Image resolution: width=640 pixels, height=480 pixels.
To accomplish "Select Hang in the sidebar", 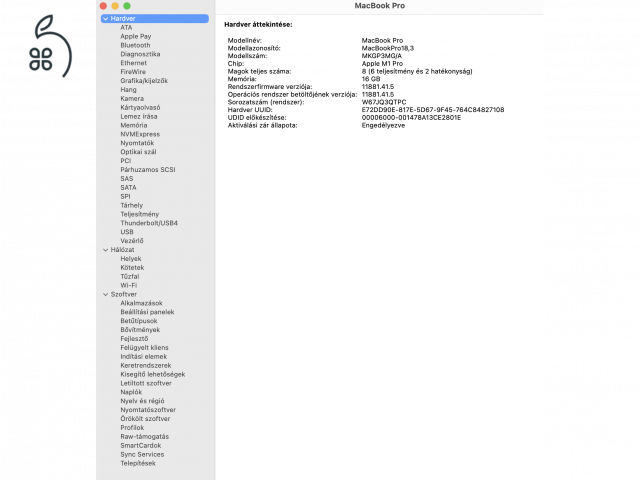I will (128, 90).
